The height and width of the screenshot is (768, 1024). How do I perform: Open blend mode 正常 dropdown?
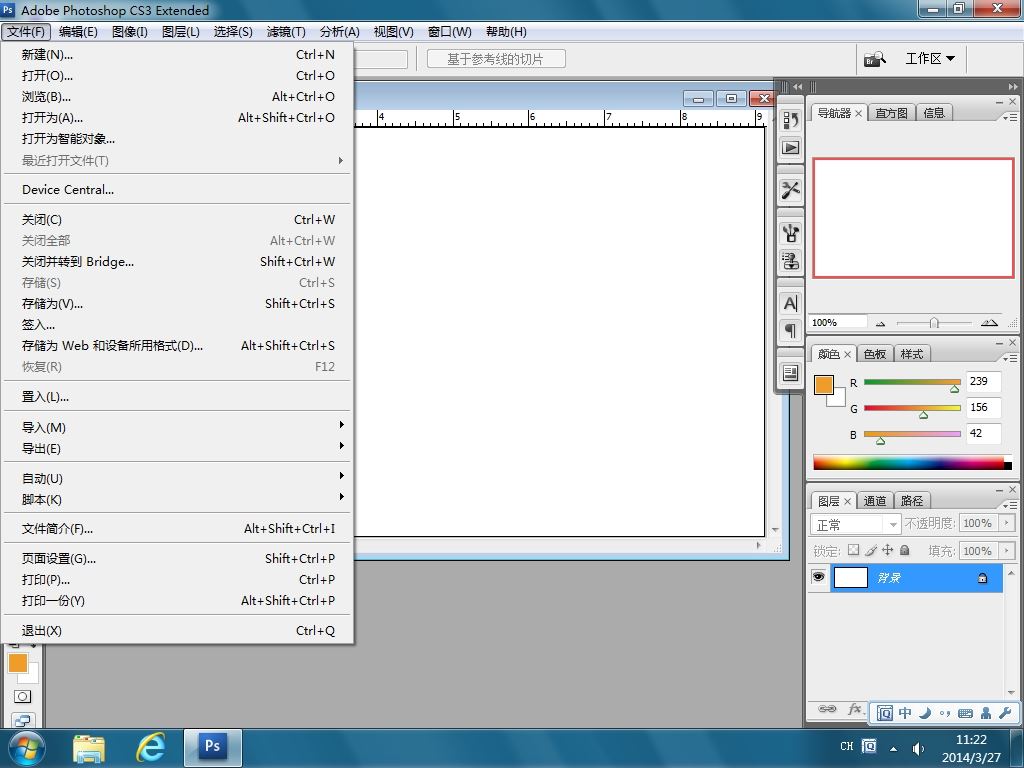click(856, 524)
